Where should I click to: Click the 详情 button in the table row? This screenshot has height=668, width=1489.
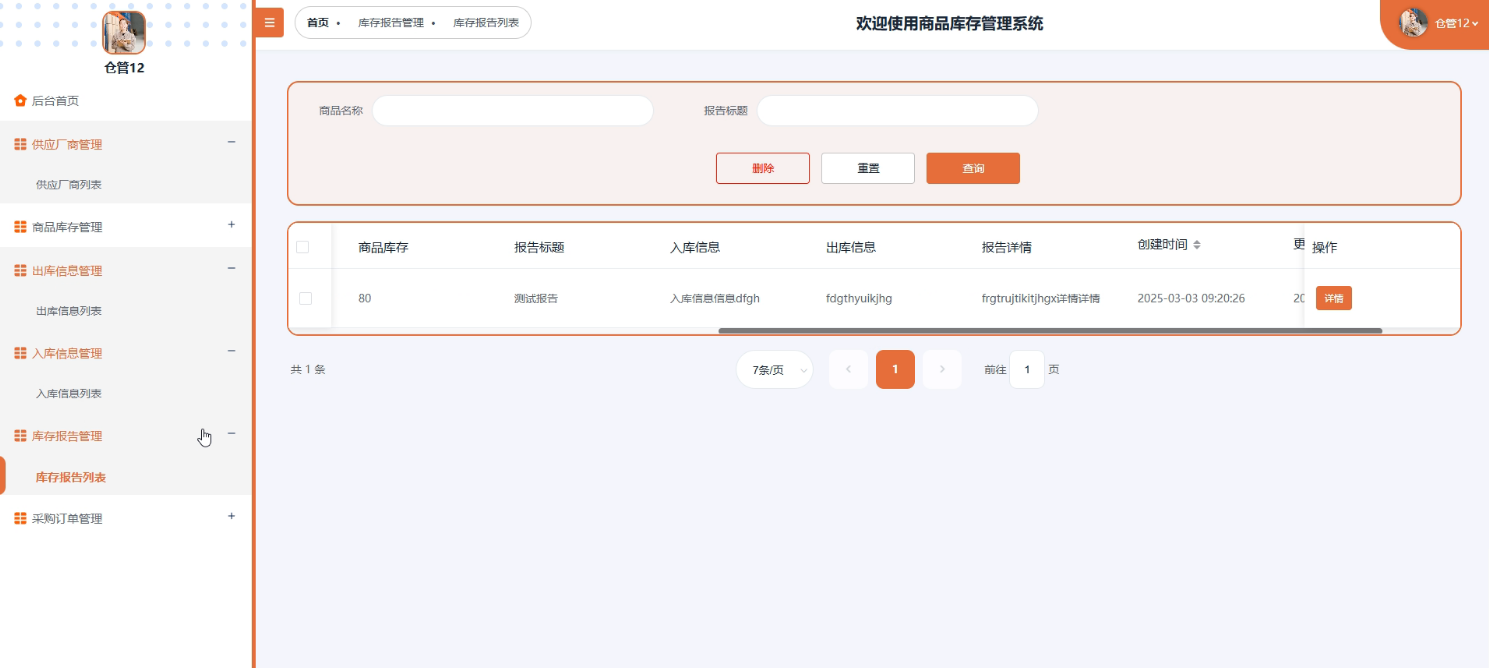[1334, 298]
